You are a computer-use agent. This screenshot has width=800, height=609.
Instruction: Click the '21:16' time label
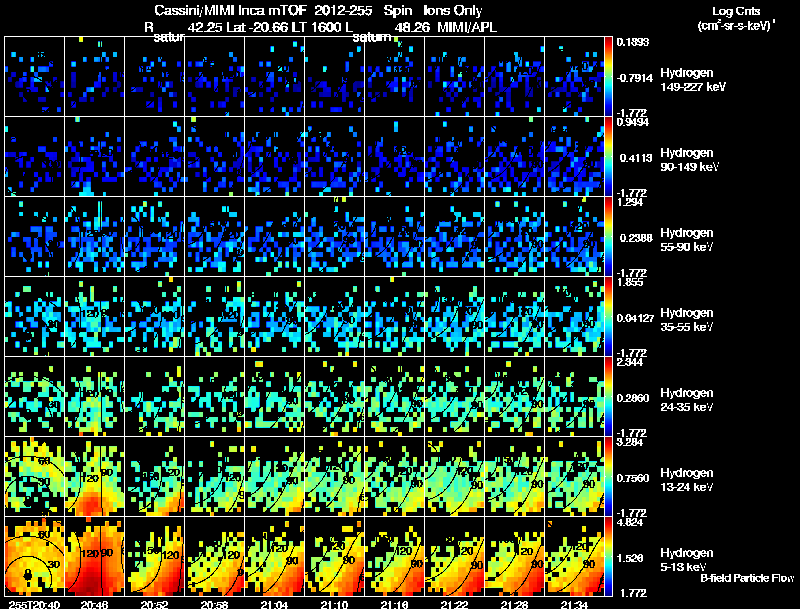pyautogui.click(x=394, y=605)
